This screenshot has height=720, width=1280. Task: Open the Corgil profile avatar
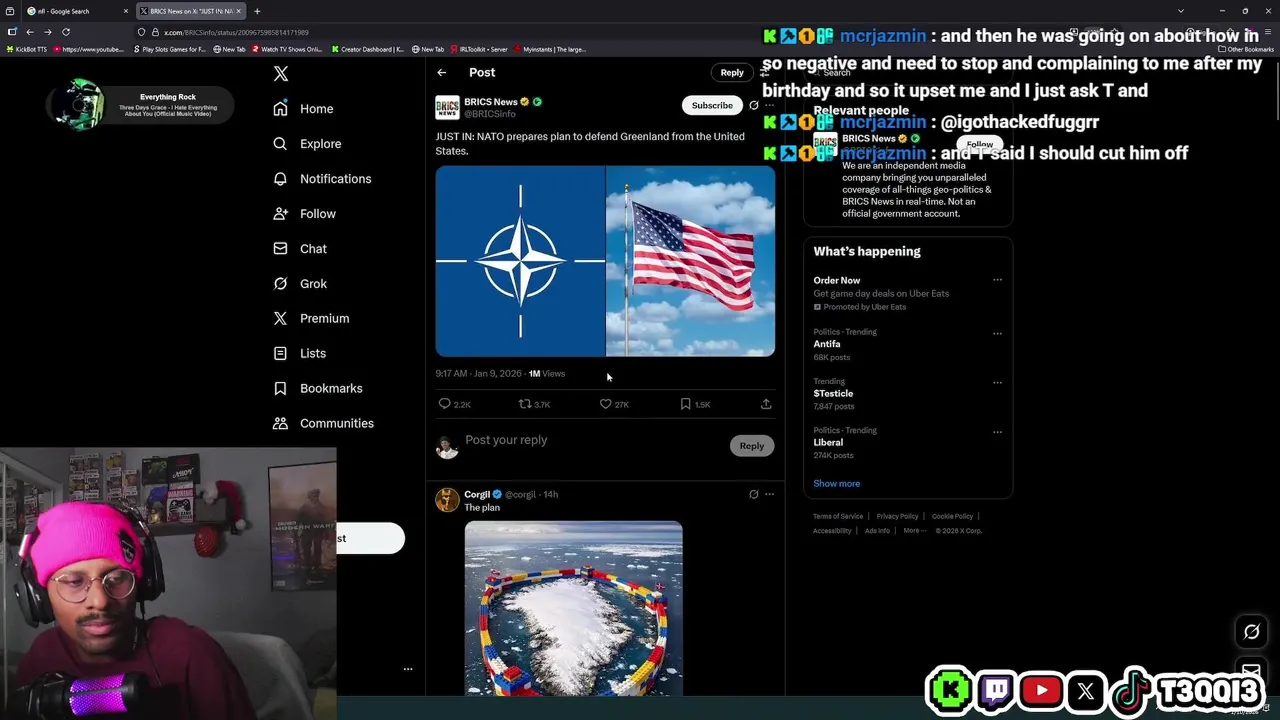(447, 500)
